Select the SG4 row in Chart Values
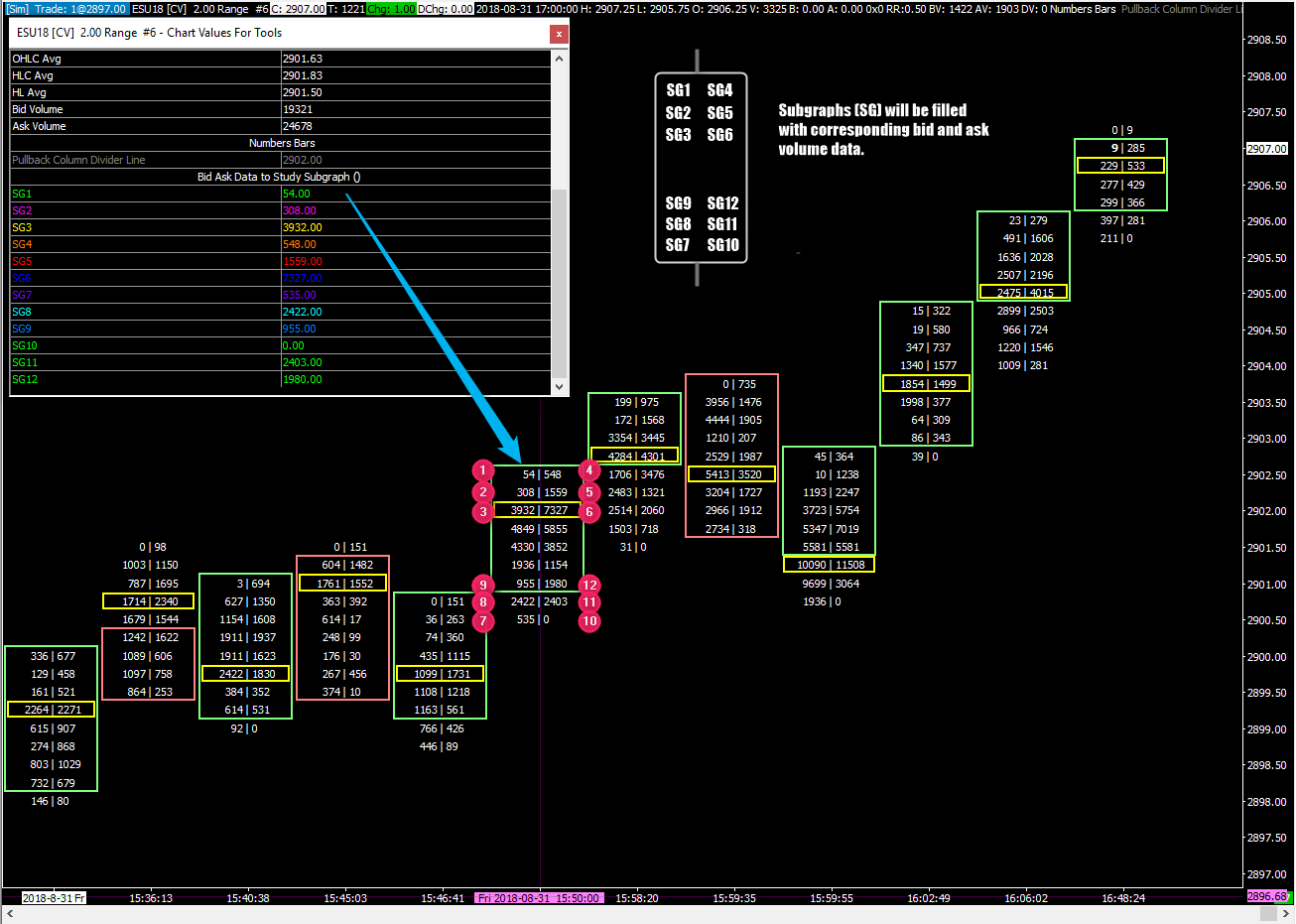The height and width of the screenshot is (924, 1296). coord(281,244)
